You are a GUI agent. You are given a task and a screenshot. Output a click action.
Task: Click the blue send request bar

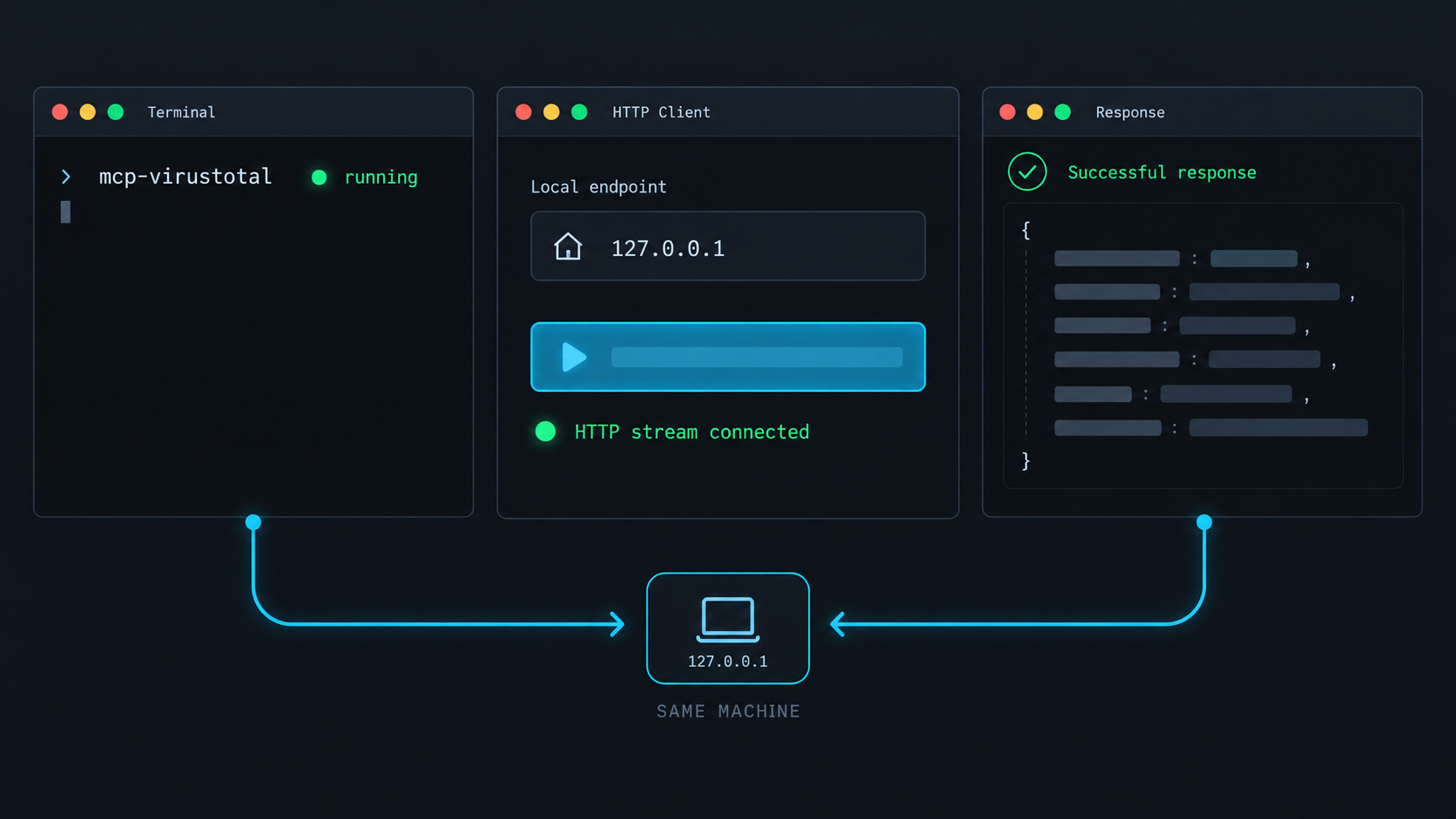tap(728, 357)
